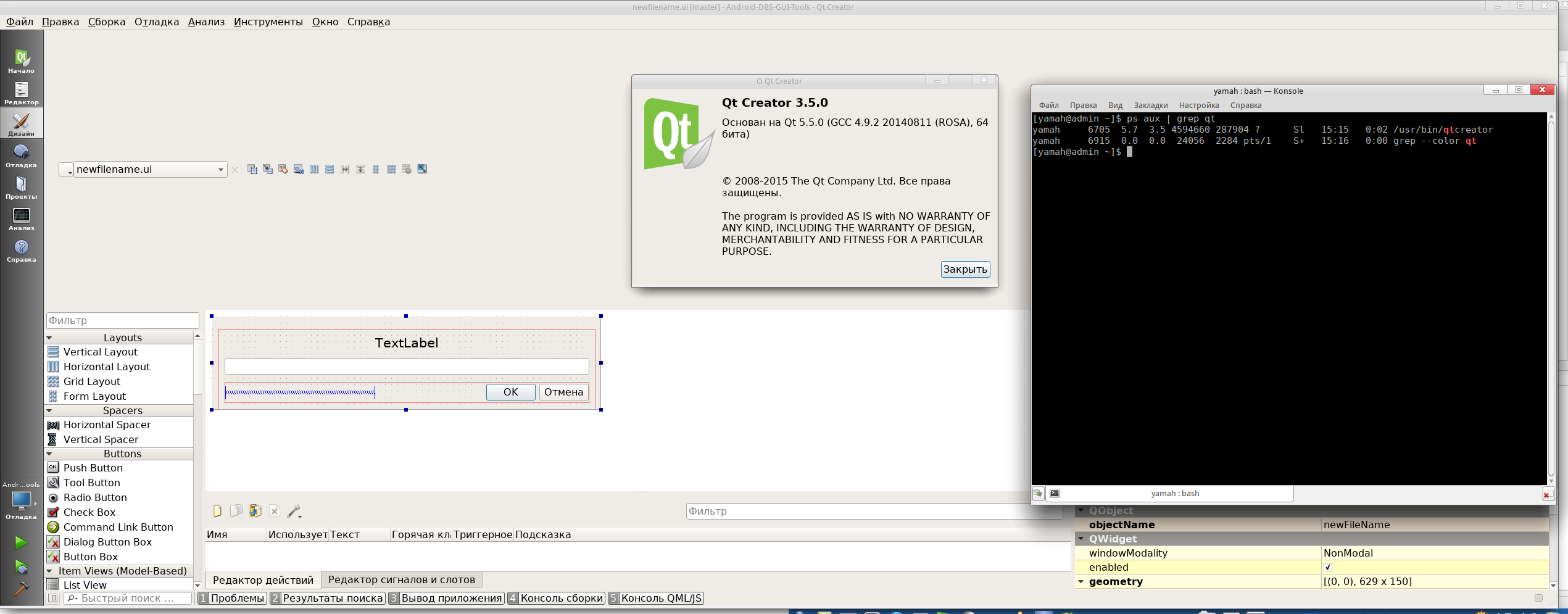Open the newfilename.ui document dropdown

pyautogui.click(x=151, y=169)
